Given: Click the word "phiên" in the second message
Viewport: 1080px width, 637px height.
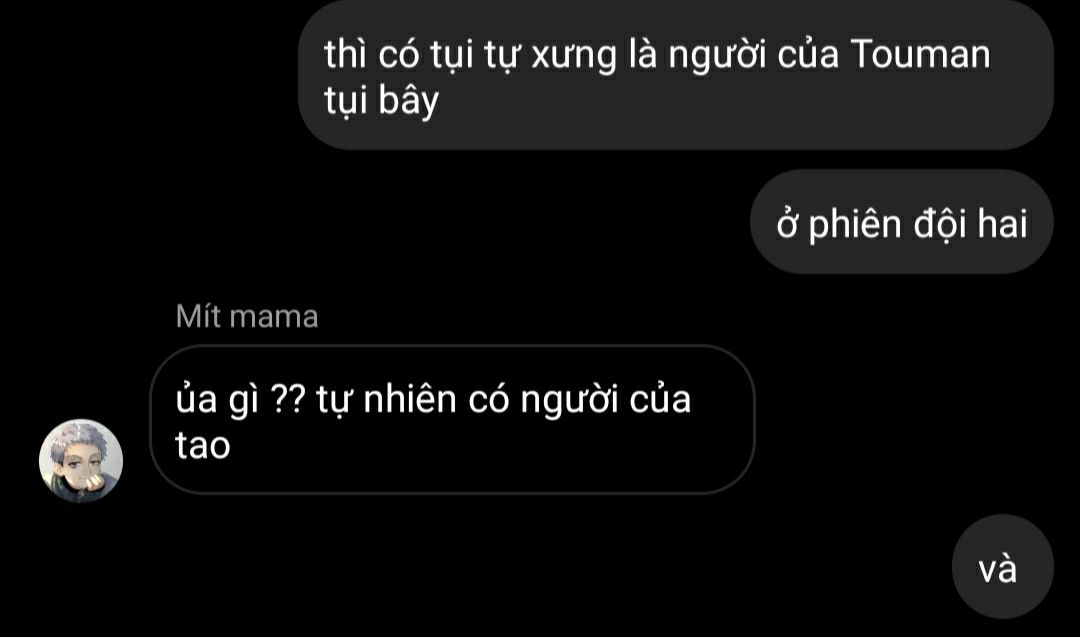Looking at the screenshot, I should point(855,224).
